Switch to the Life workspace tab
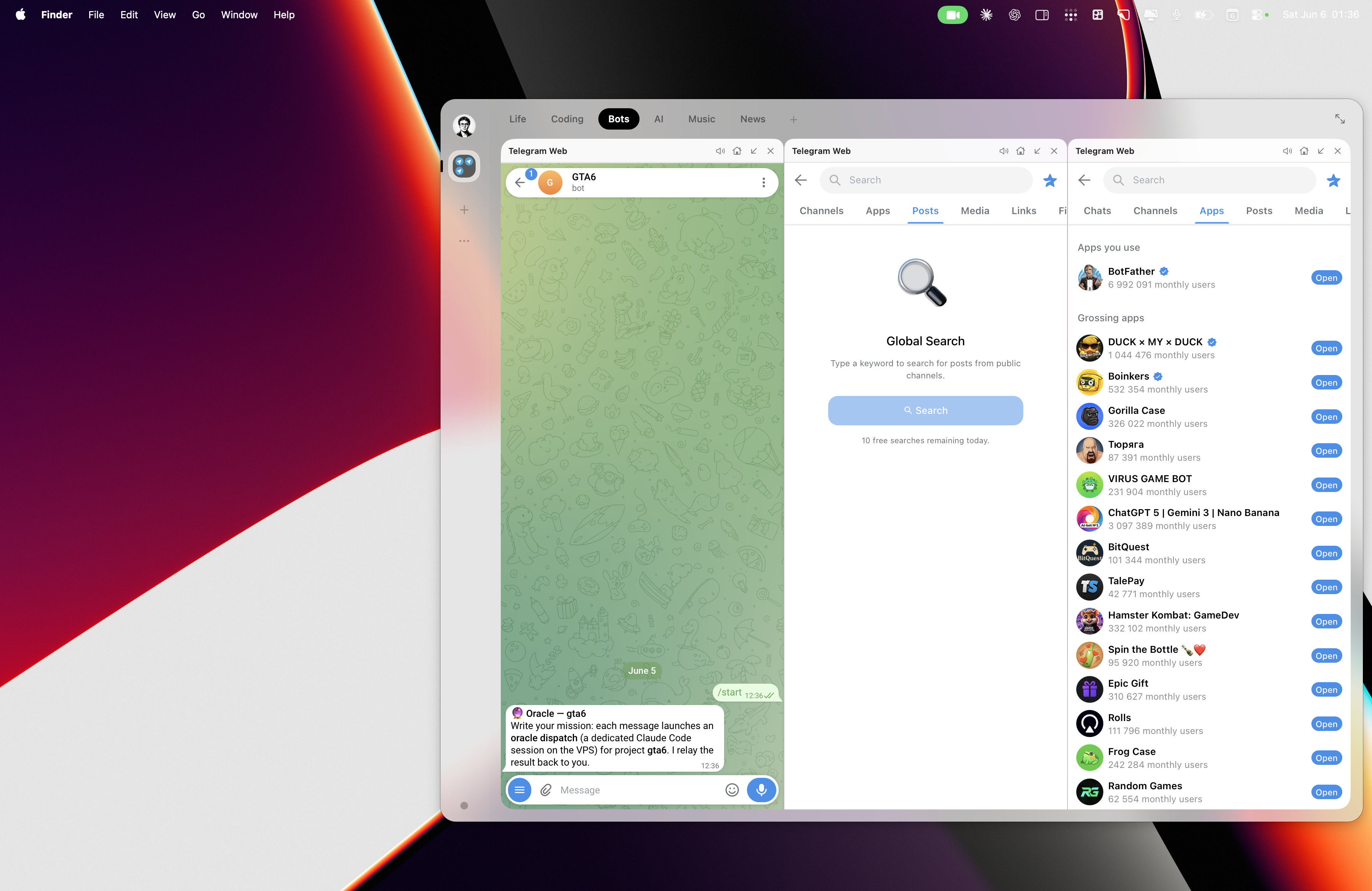 (517, 119)
